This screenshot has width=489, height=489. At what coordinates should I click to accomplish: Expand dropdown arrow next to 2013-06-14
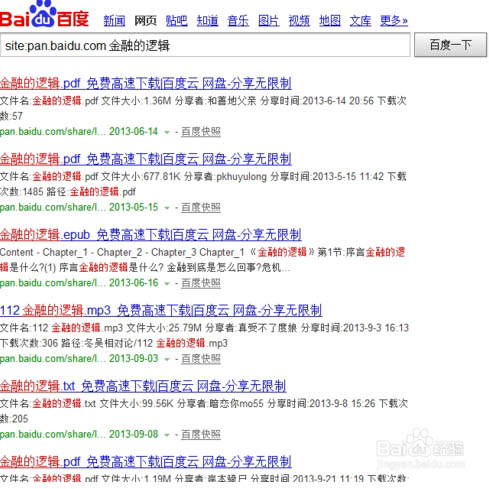click(x=167, y=132)
